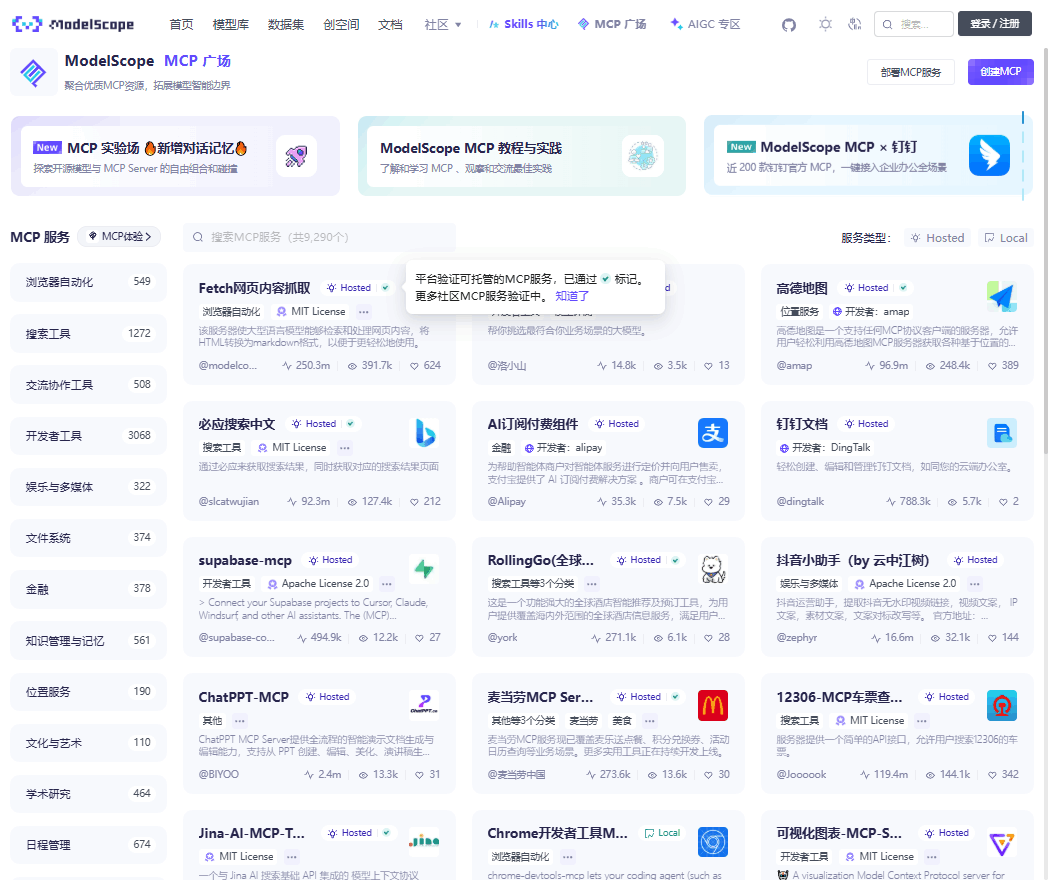
Task: Dismiss tooltip via 知道了 link
Action: [x=572, y=296]
